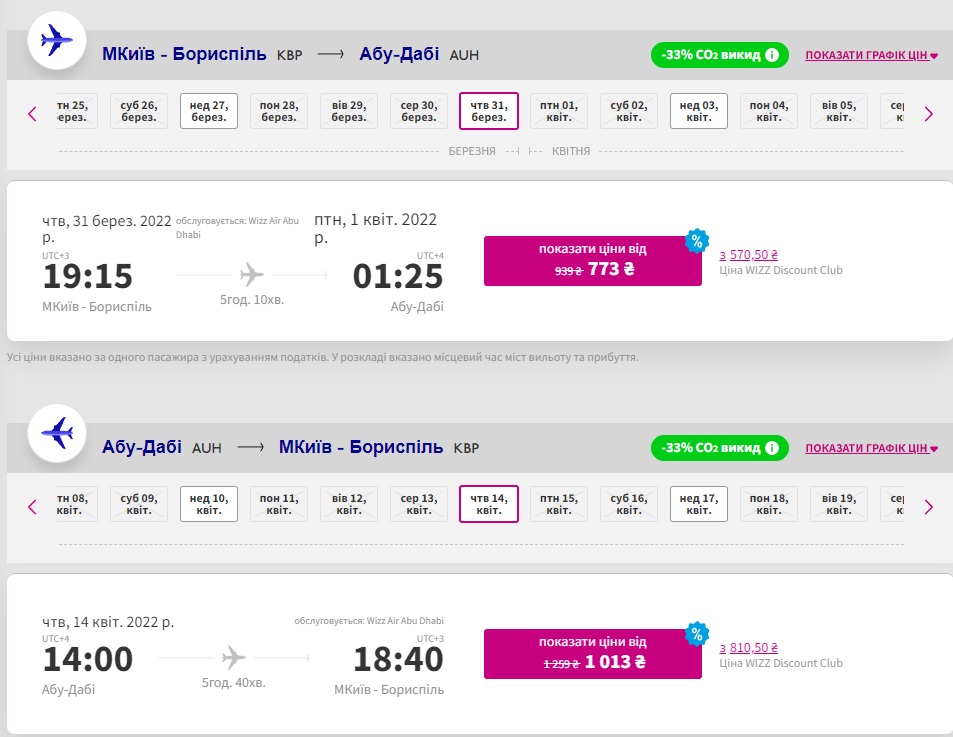
Task: Click the CO₂ info icon on outbound flight
Action: [772, 55]
